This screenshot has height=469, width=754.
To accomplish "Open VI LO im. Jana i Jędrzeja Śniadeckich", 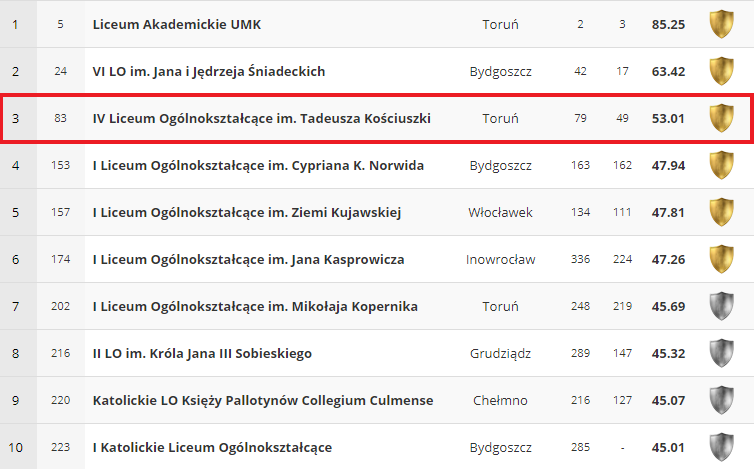I will coord(208,71).
